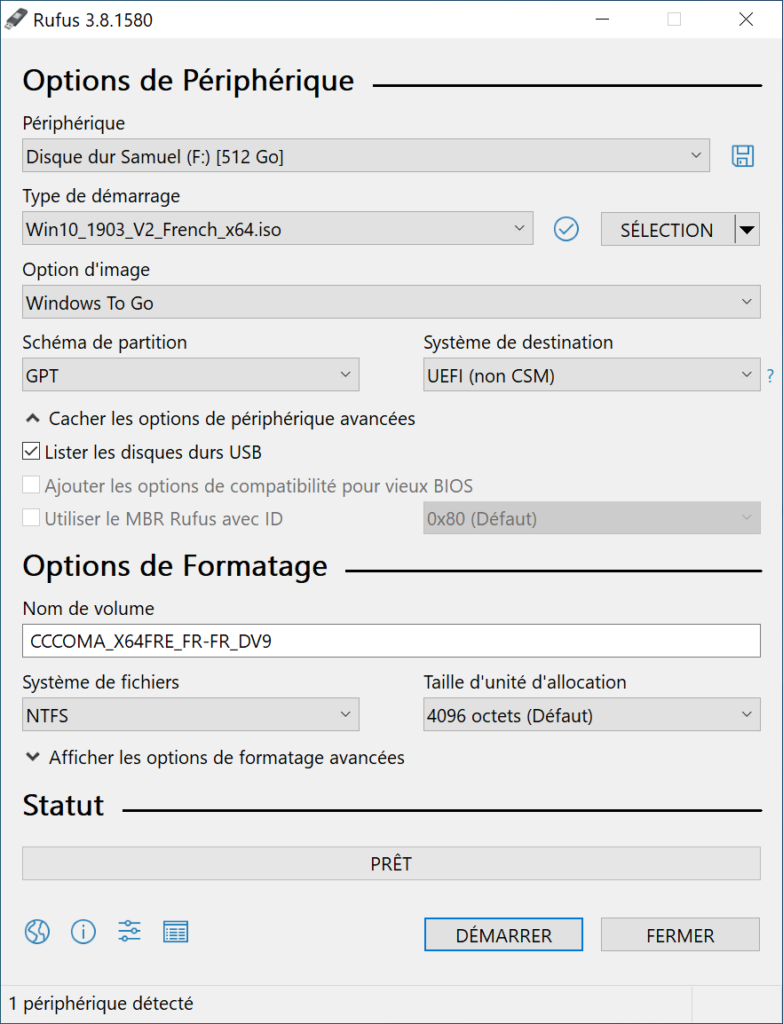Image resolution: width=783 pixels, height=1024 pixels.
Task: Open the Système de fichiers NTFS dropdown
Action: 191,714
